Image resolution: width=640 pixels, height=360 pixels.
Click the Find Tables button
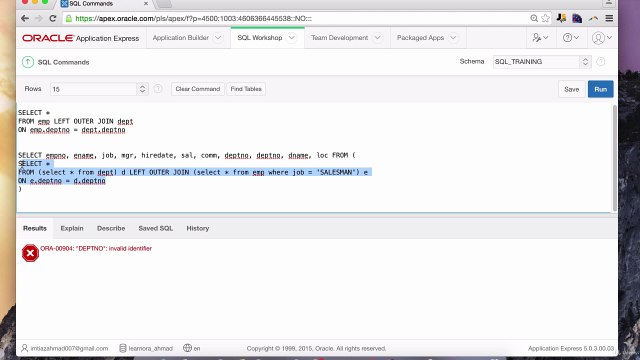pyautogui.click(x=246, y=89)
